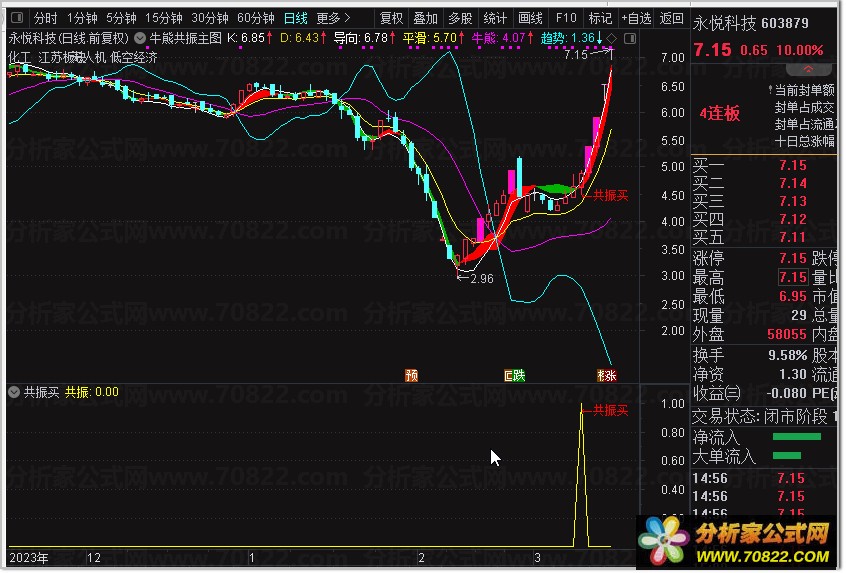Click the 牛熊共振主图 indicator name
This screenshot has height=573, width=846.
click(186, 38)
